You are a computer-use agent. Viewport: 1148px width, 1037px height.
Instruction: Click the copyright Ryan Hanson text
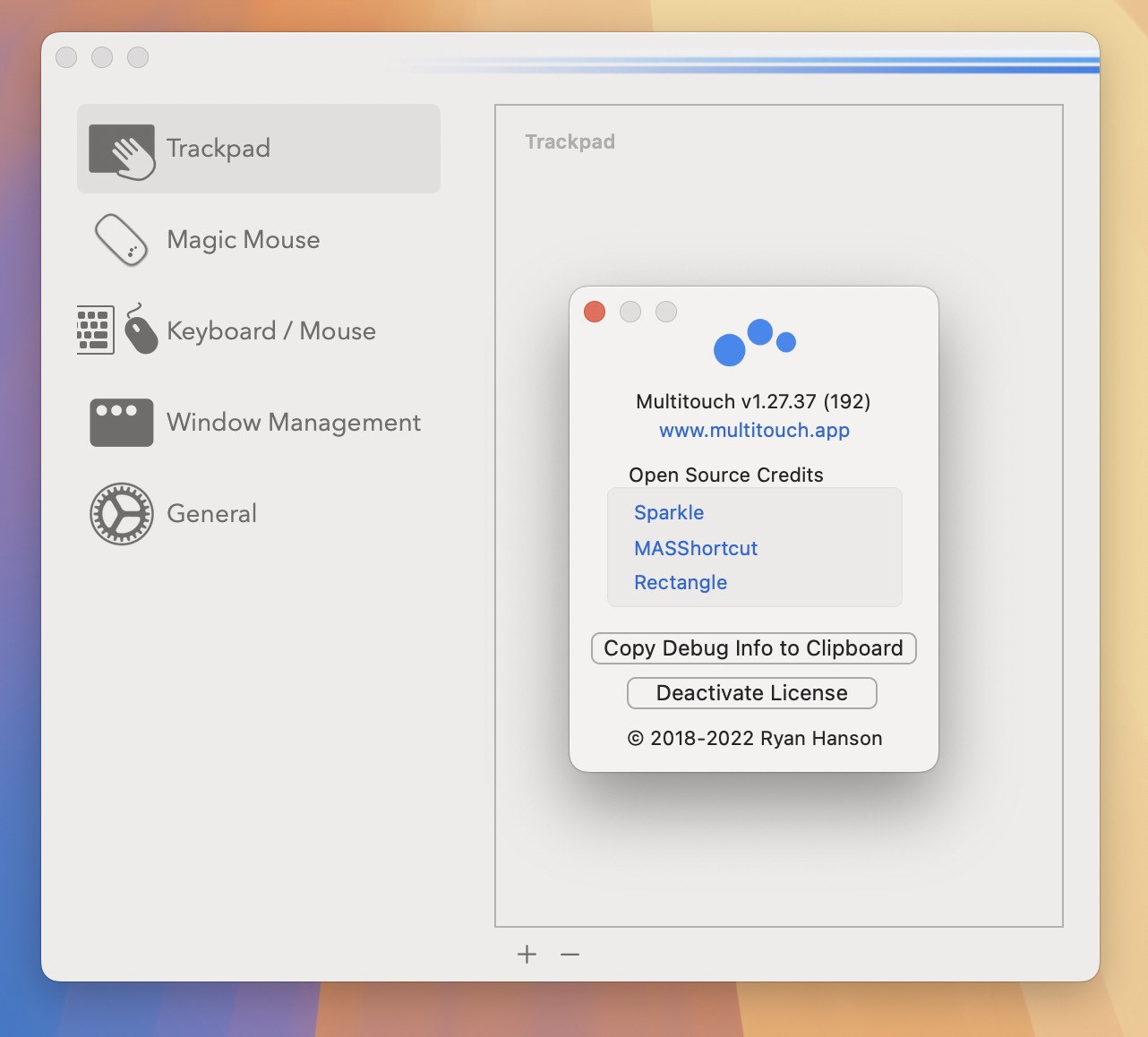755,739
